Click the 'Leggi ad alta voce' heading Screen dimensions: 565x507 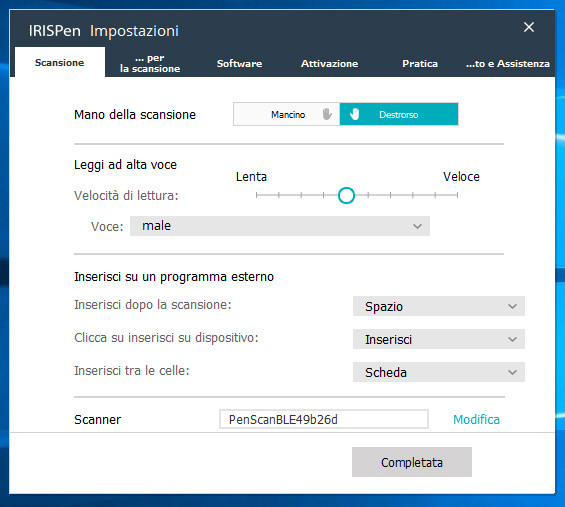(125, 165)
